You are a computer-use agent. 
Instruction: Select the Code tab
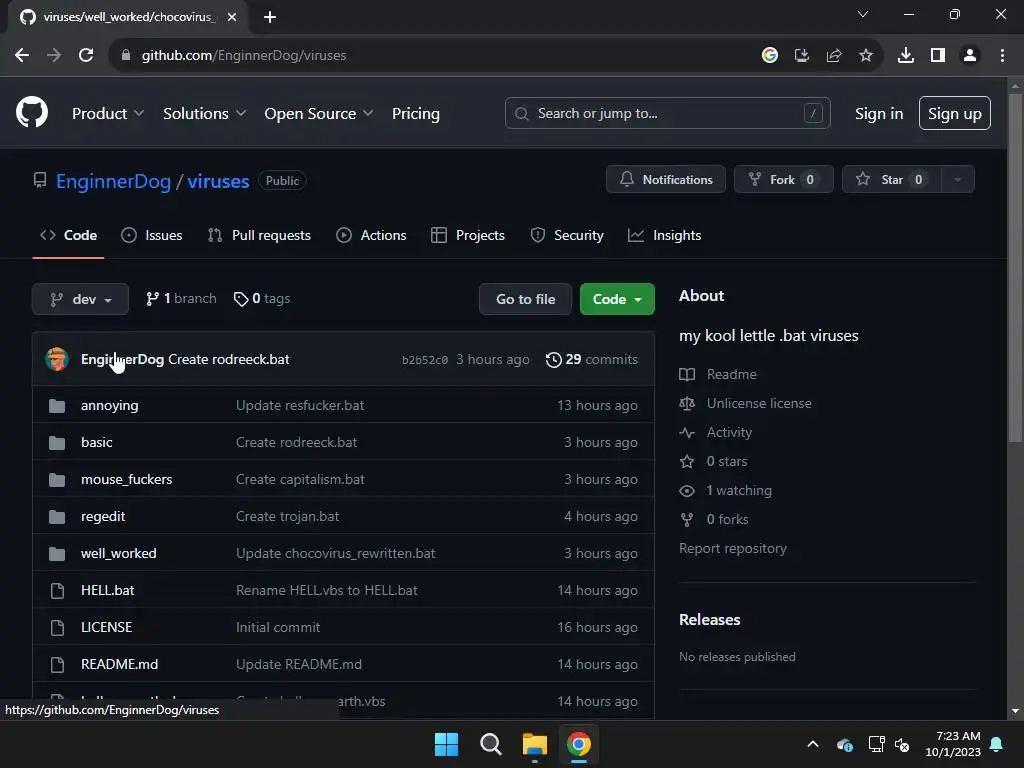click(x=69, y=235)
